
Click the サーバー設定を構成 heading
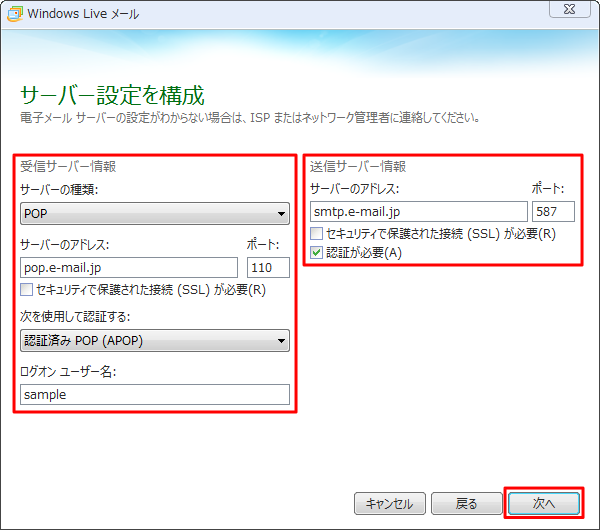112,95
